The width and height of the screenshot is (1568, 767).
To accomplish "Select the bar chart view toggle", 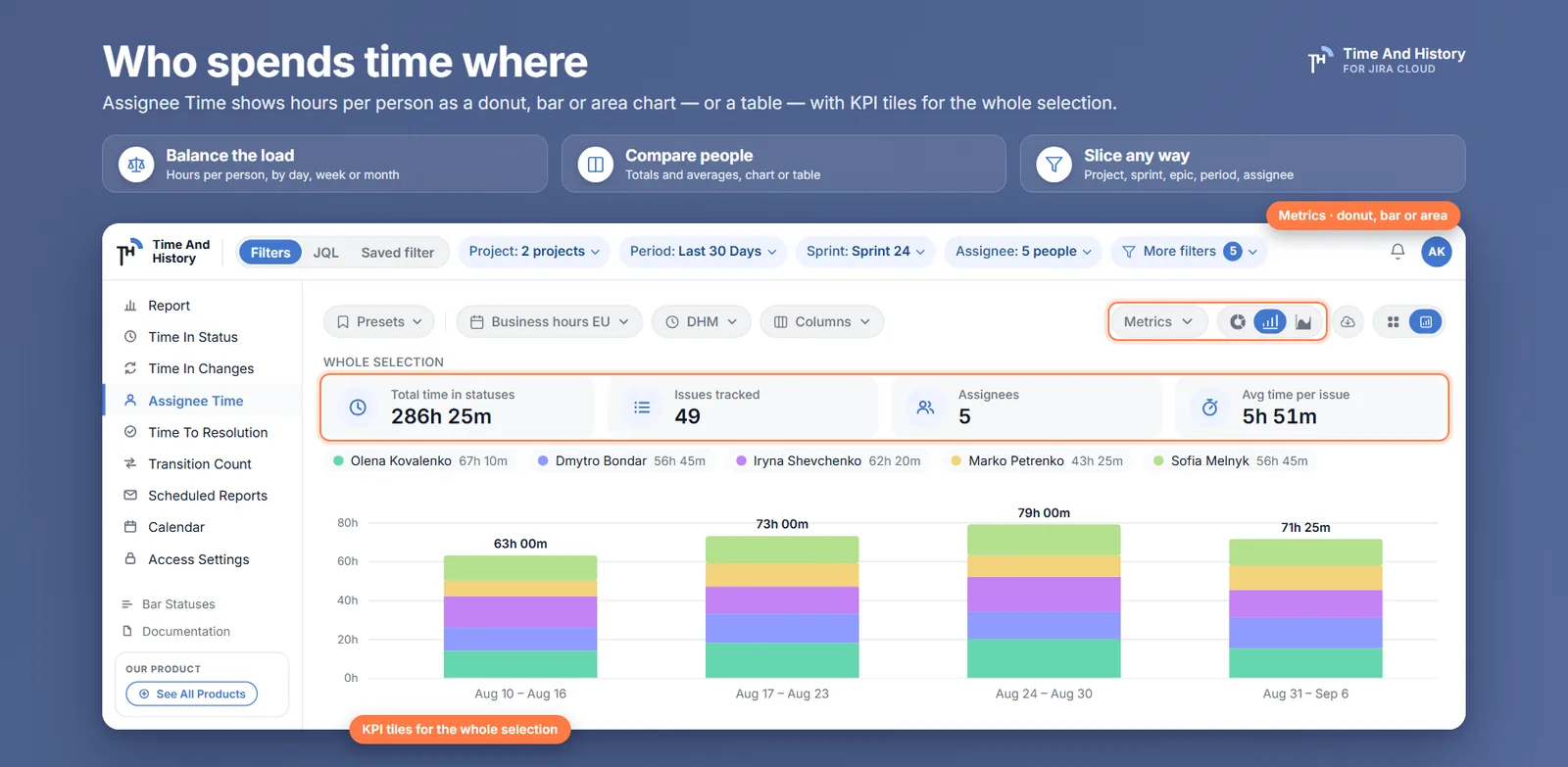I will (x=1270, y=321).
